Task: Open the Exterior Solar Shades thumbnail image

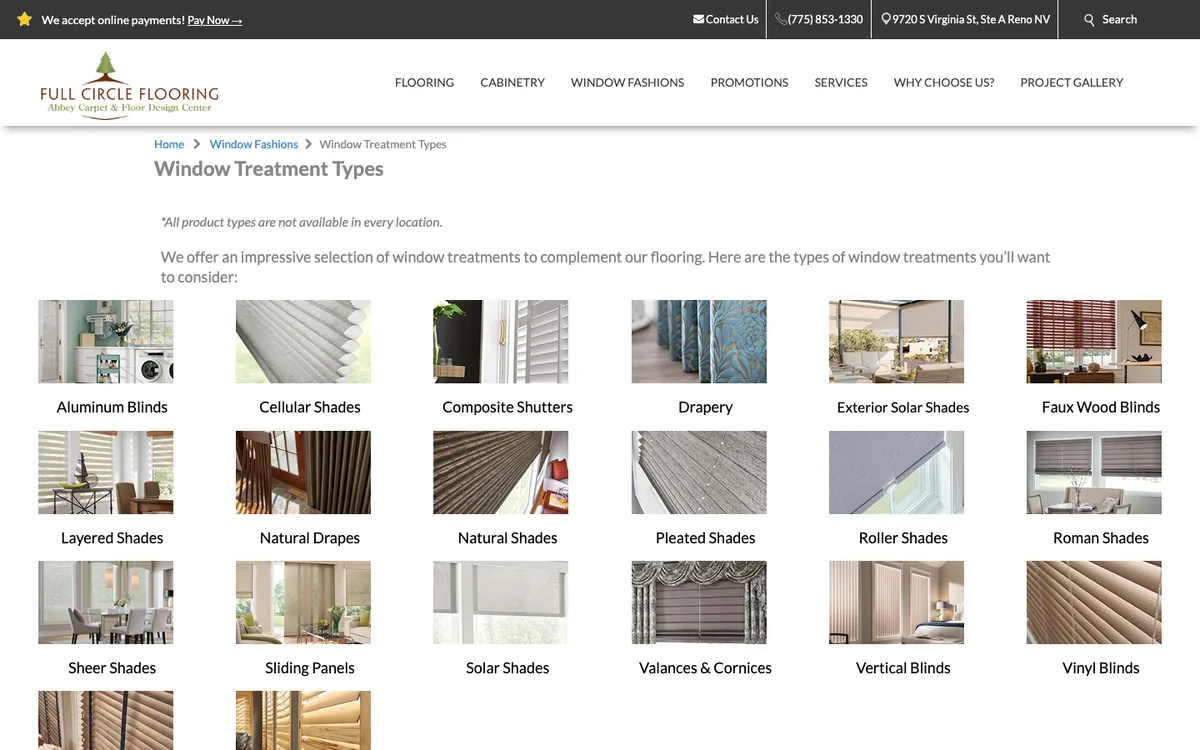Action: [897, 341]
